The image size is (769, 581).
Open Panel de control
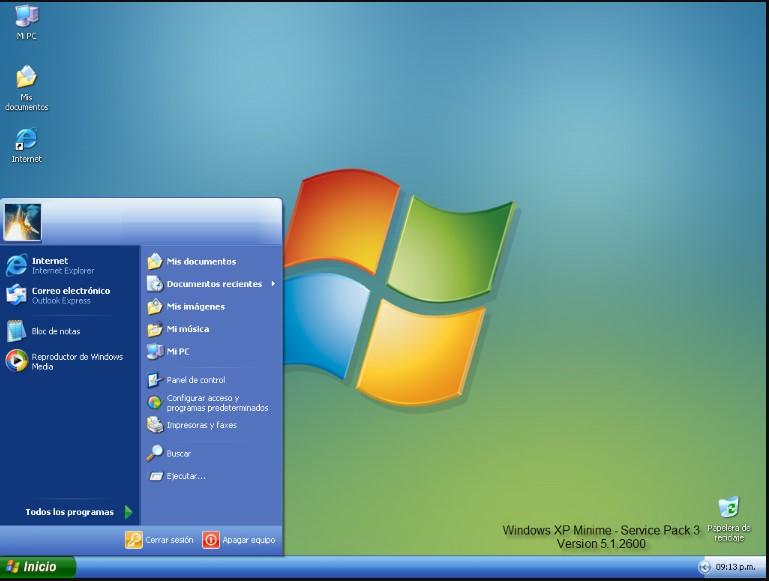(x=195, y=380)
